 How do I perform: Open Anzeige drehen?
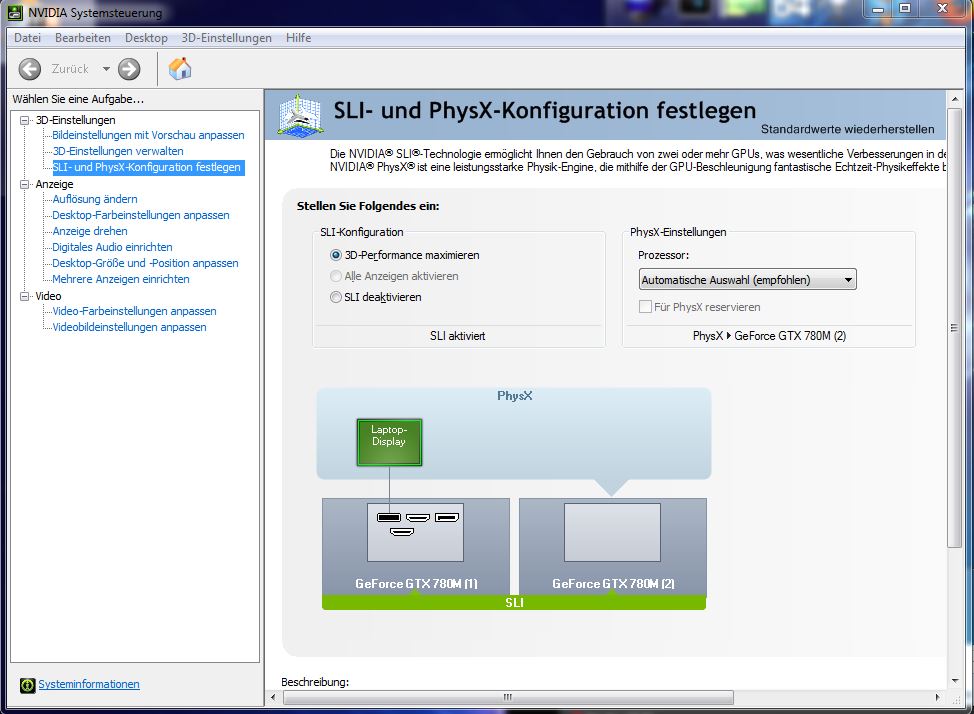tap(90, 231)
